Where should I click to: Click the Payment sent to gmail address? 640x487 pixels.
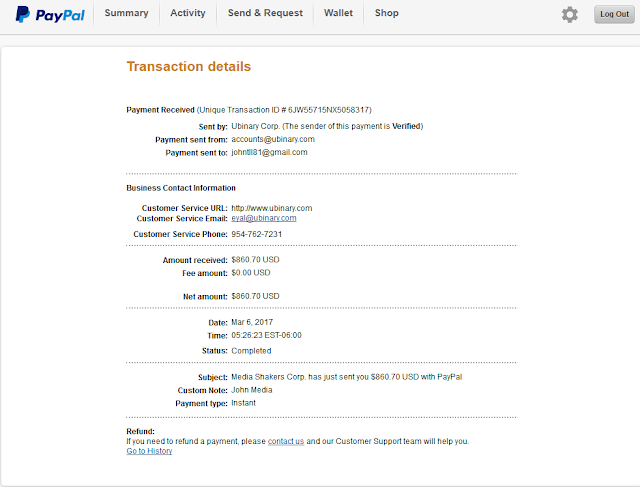[269, 152]
